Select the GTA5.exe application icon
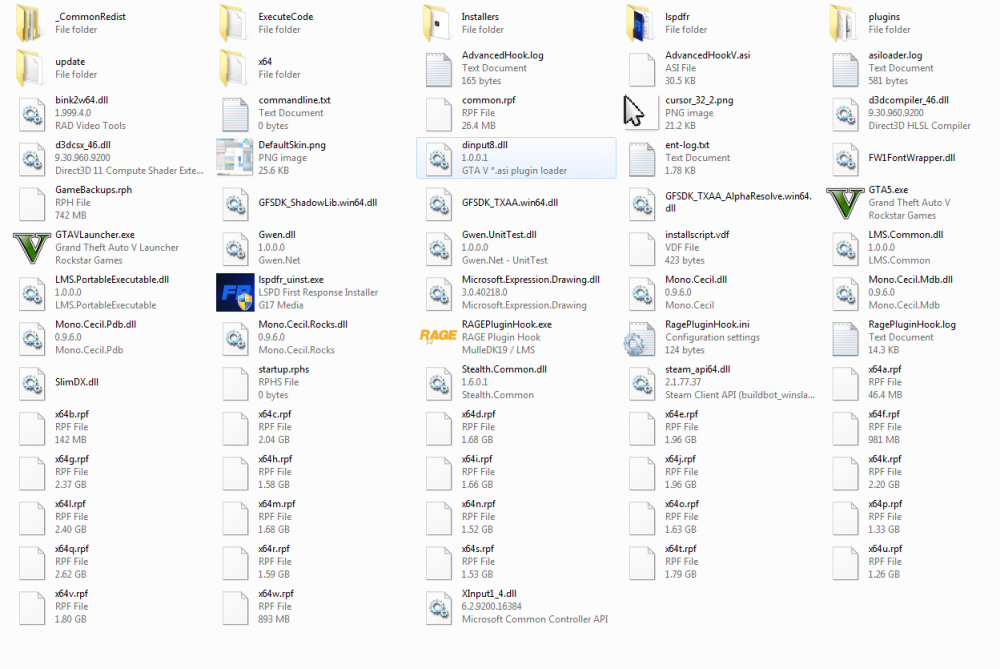The width and height of the screenshot is (1000, 669). tap(844, 203)
